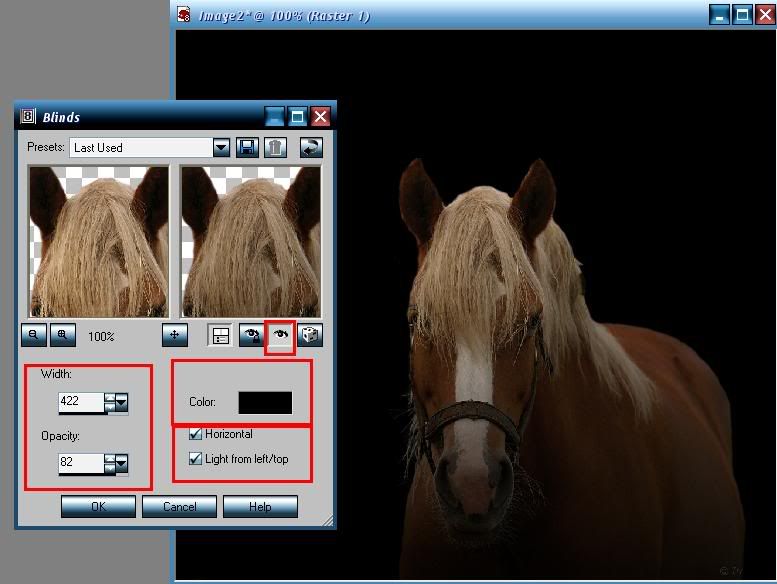
Task: Open Opacity slider dropdown arrow
Action: pos(121,463)
